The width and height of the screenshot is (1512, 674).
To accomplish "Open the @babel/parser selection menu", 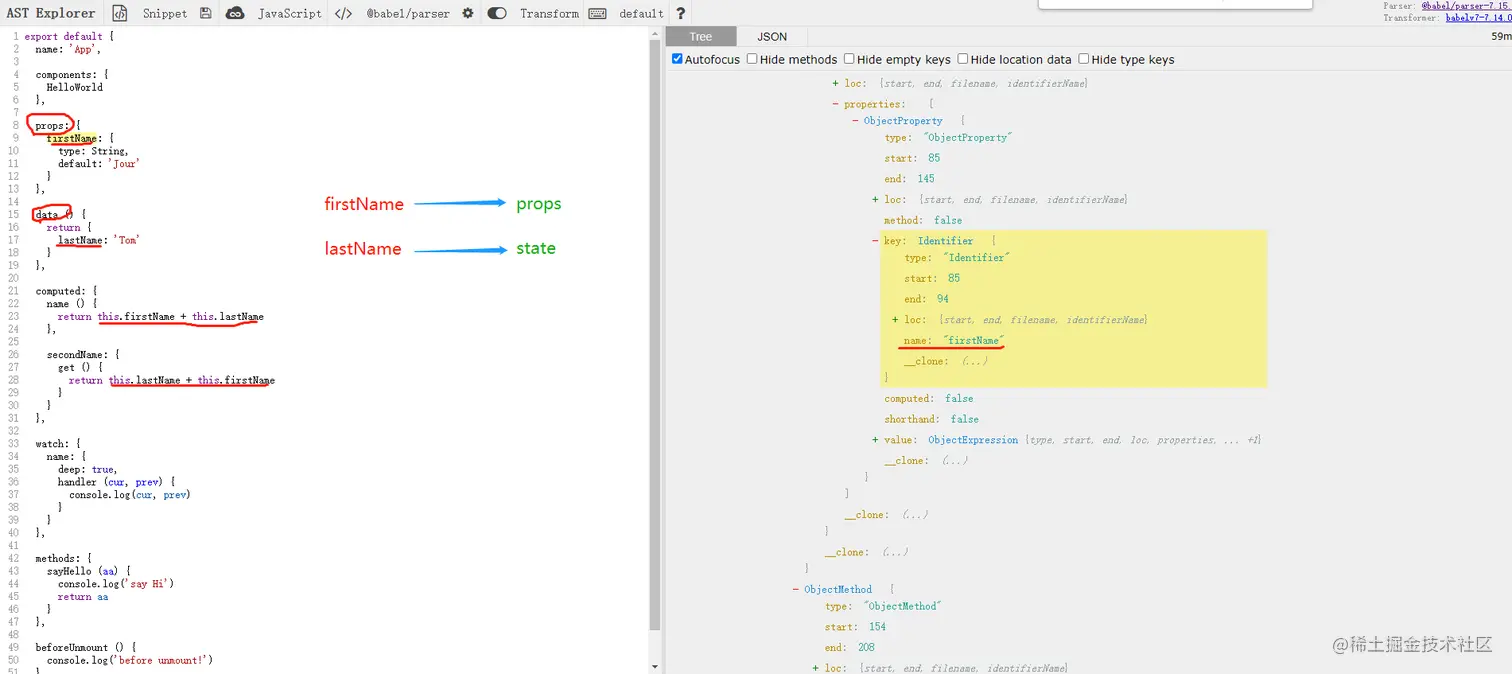I will click(407, 13).
